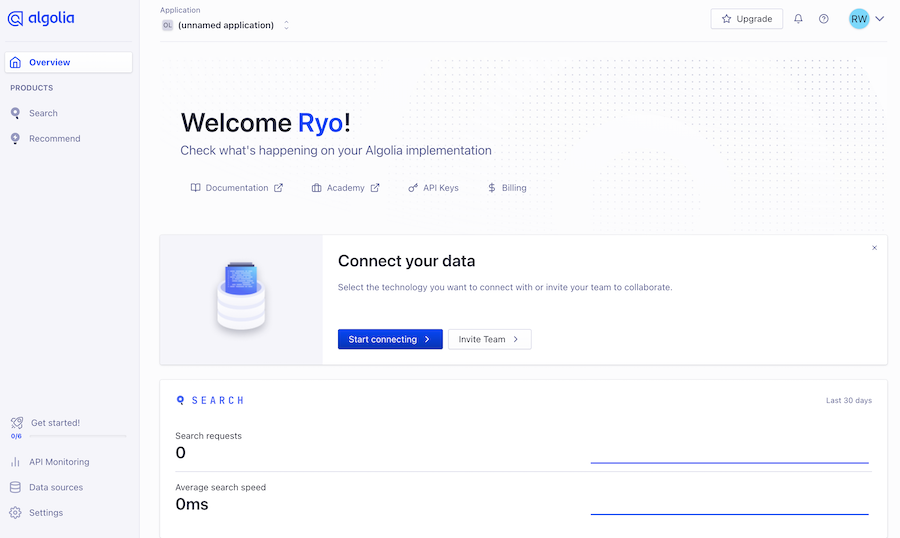Expand the account menu chevron

pos(880,19)
